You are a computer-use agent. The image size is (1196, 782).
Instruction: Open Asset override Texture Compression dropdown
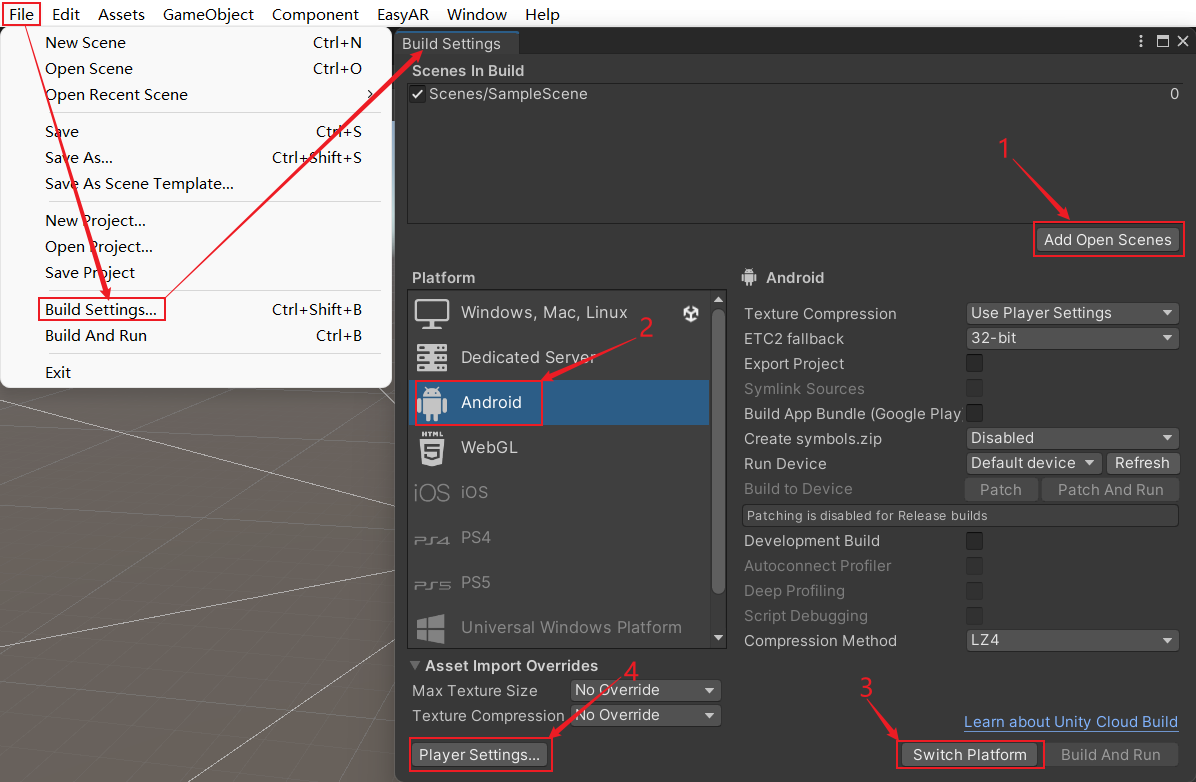[x=645, y=716]
